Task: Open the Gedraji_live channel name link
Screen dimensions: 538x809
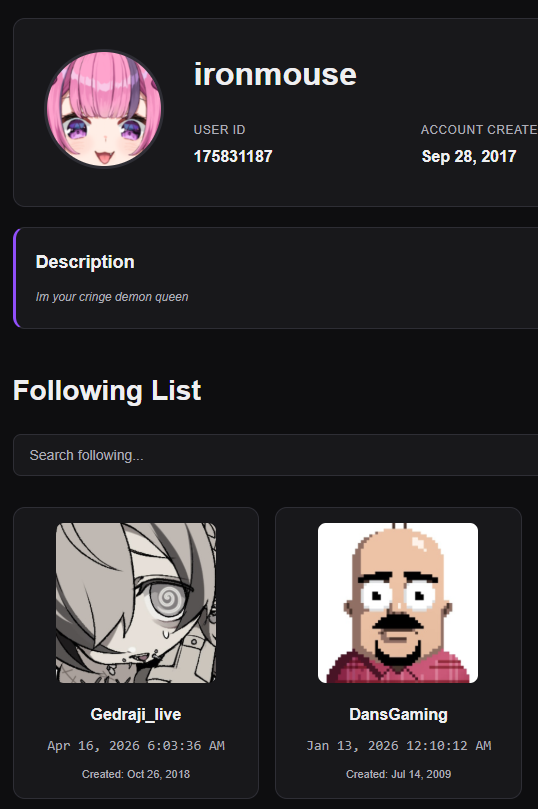Action: coord(136,714)
